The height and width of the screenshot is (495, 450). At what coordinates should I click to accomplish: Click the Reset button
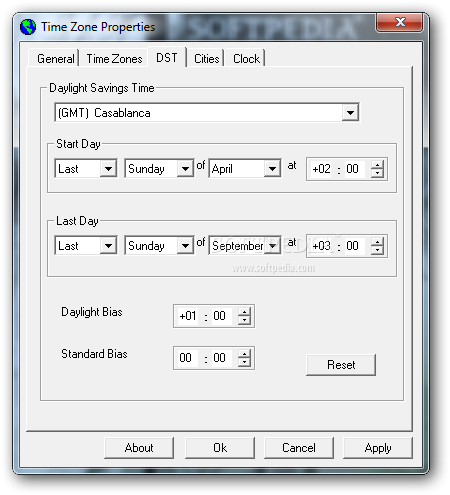click(x=341, y=365)
